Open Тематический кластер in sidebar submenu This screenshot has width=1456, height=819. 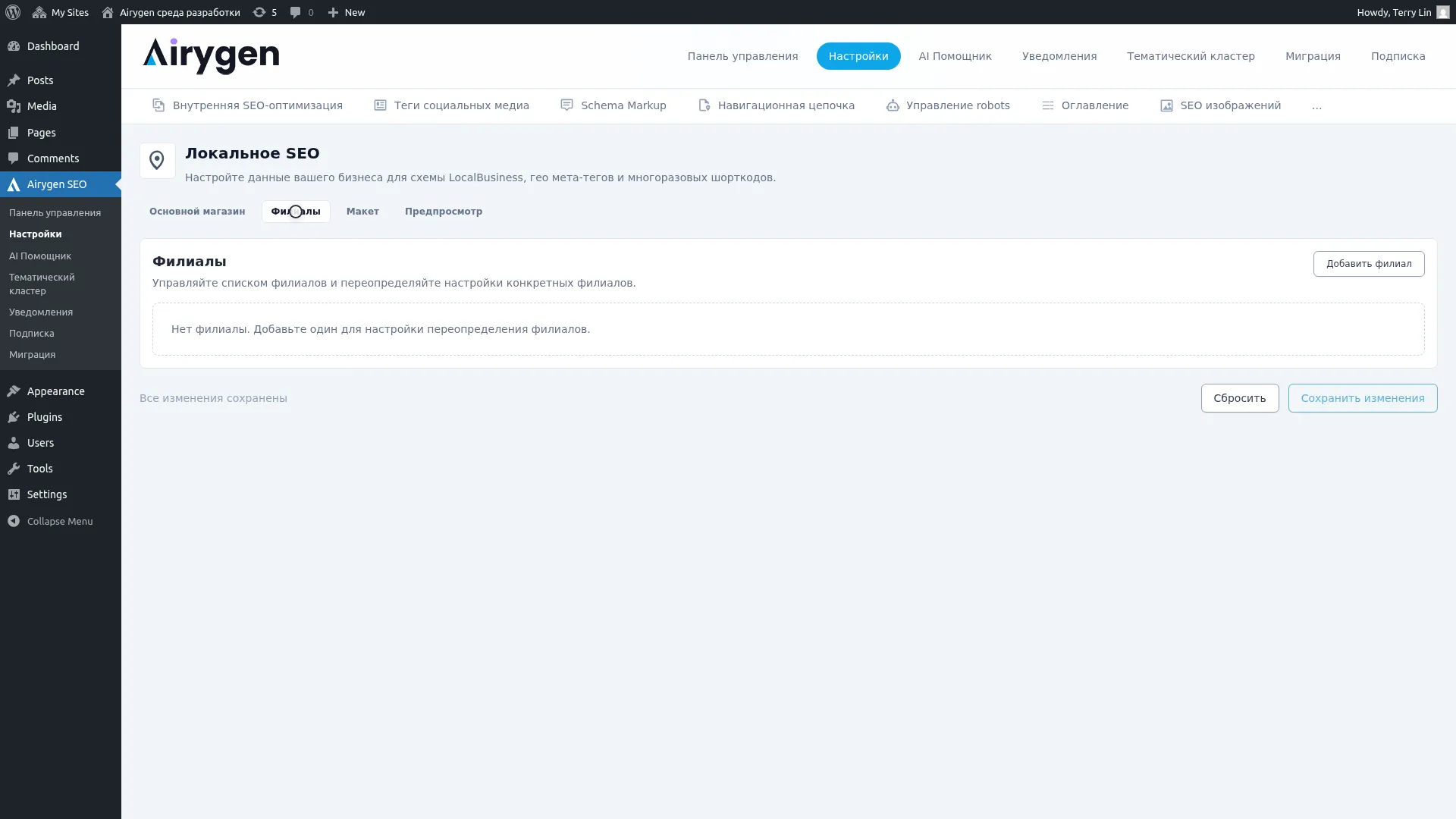tap(42, 284)
